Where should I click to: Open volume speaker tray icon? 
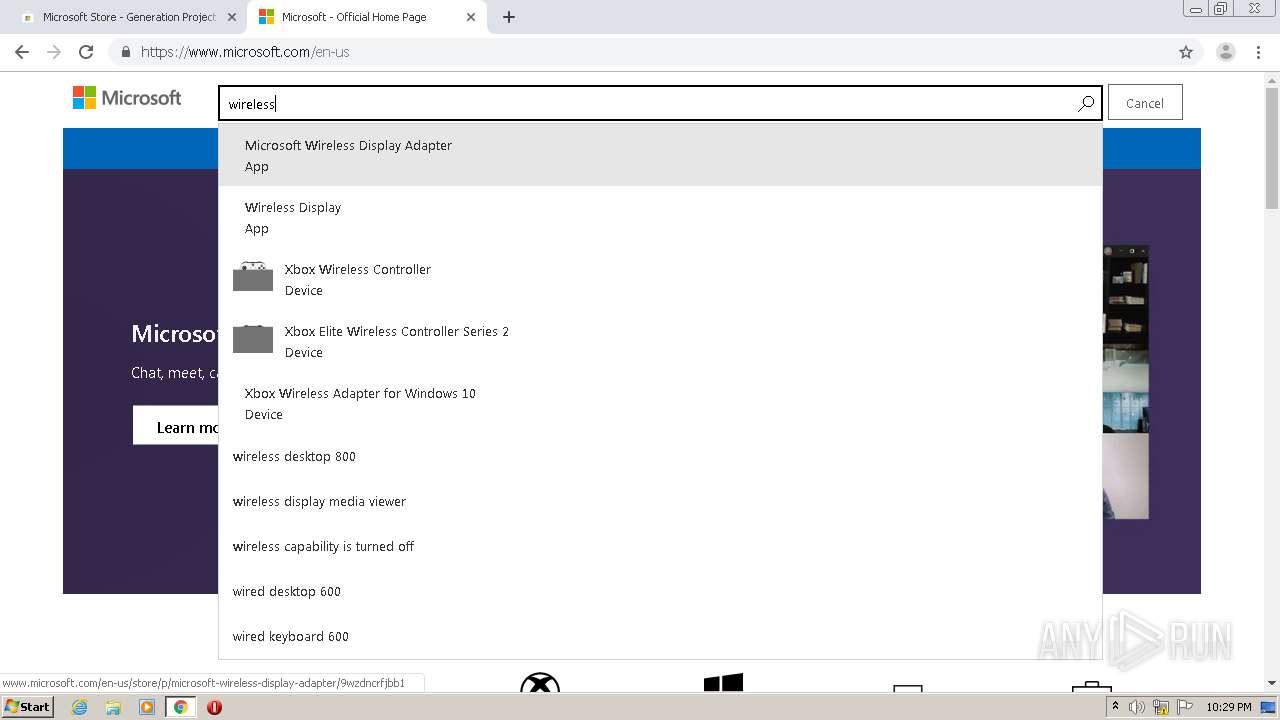click(x=1137, y=707)
